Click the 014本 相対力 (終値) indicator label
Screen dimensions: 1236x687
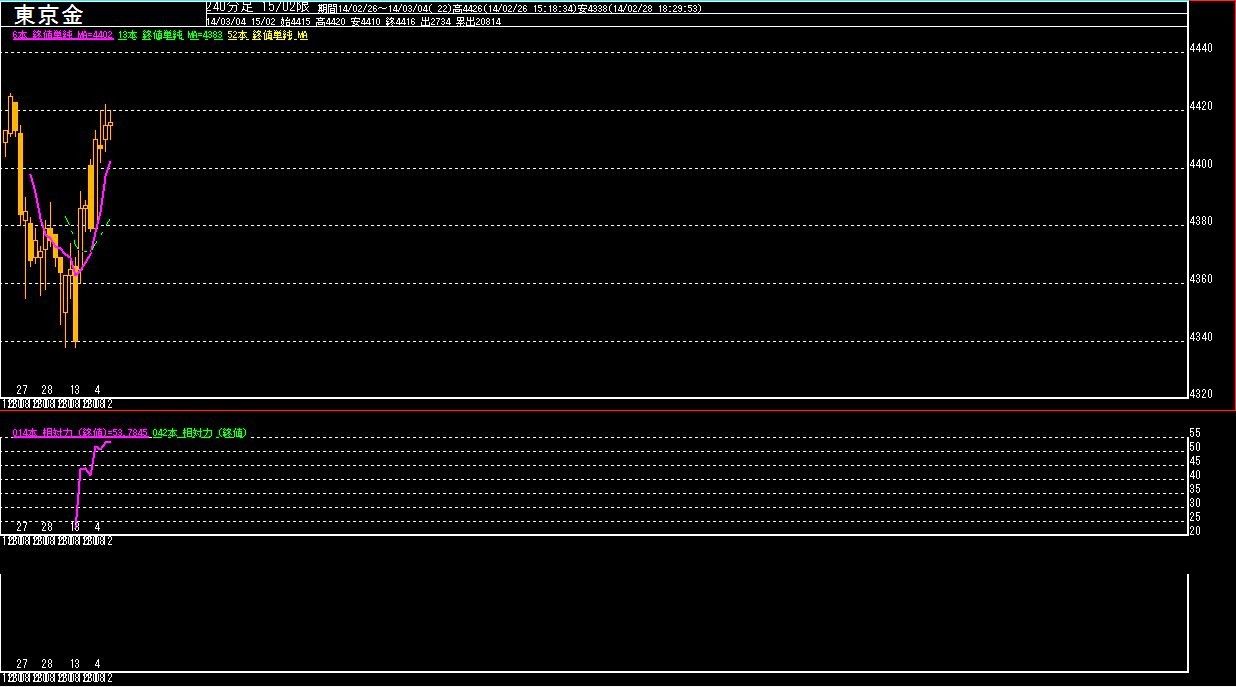pos(80,433)
